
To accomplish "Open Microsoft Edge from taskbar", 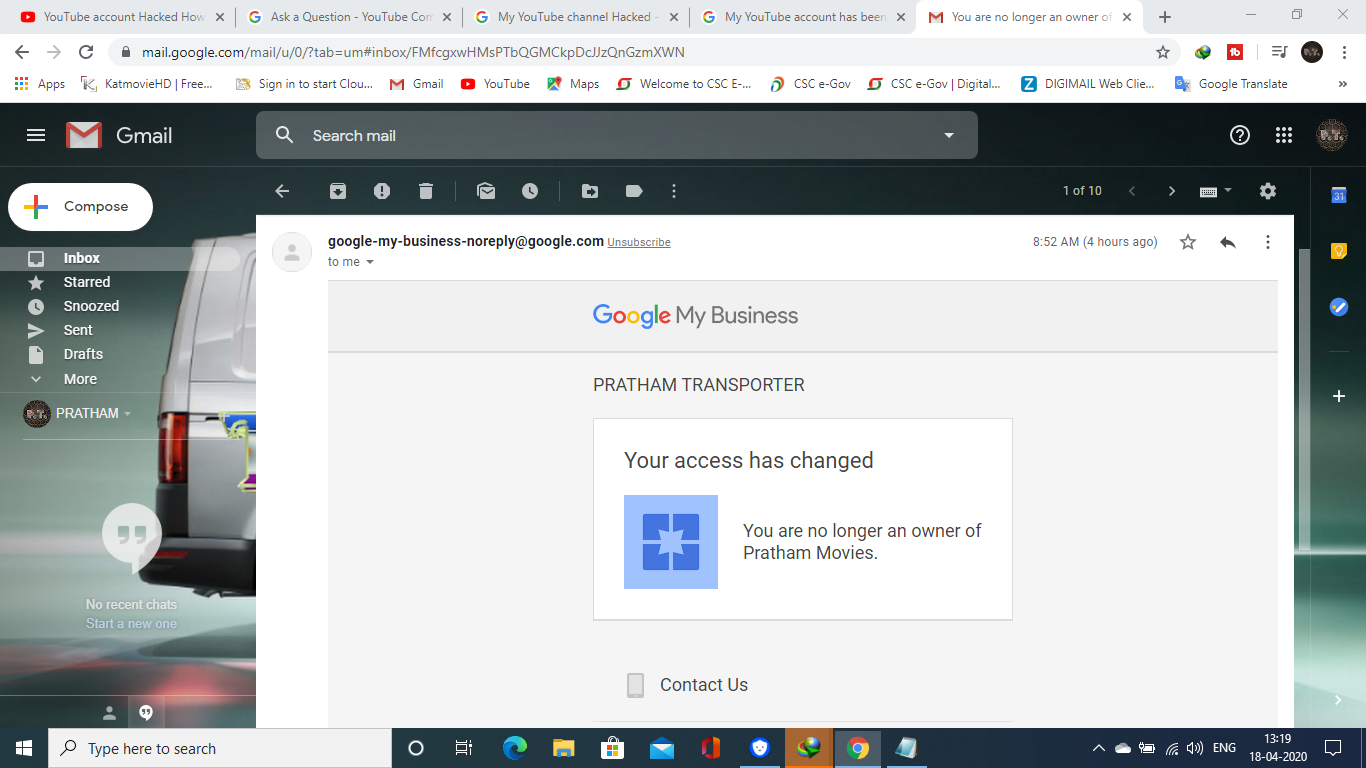I will [x=515, y=748].
